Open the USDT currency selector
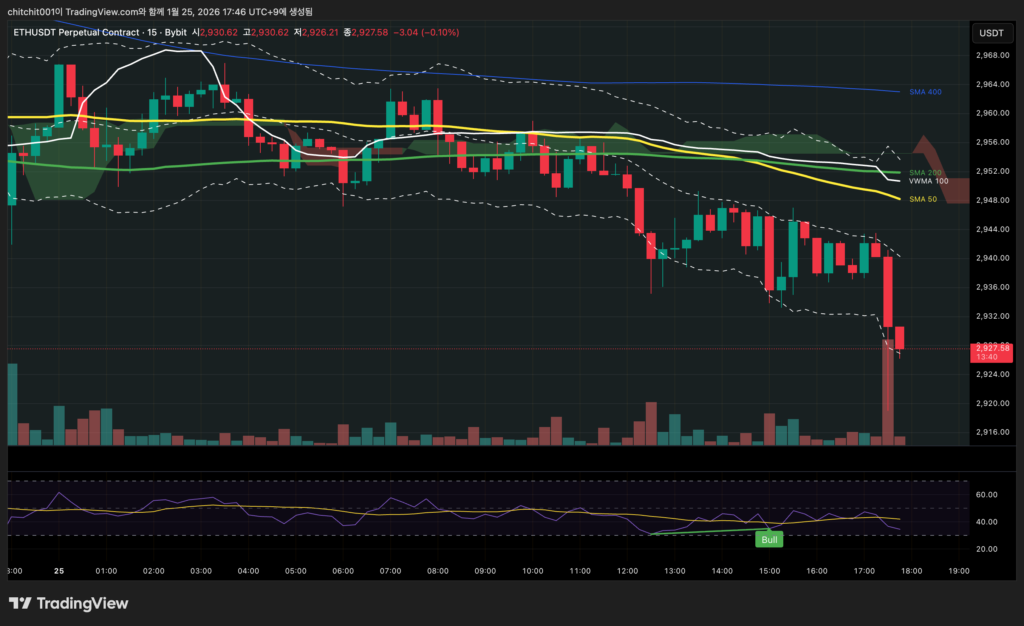 [990, 33]
